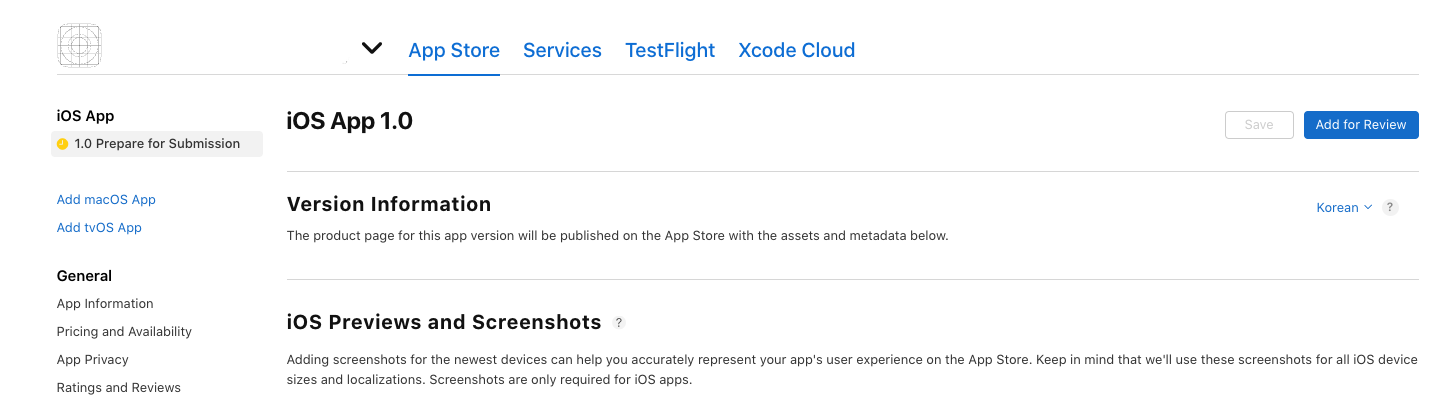Expand the Korean language dropdown
Viewport: 1443px width, 410px height.
[x=1344, y=208]
